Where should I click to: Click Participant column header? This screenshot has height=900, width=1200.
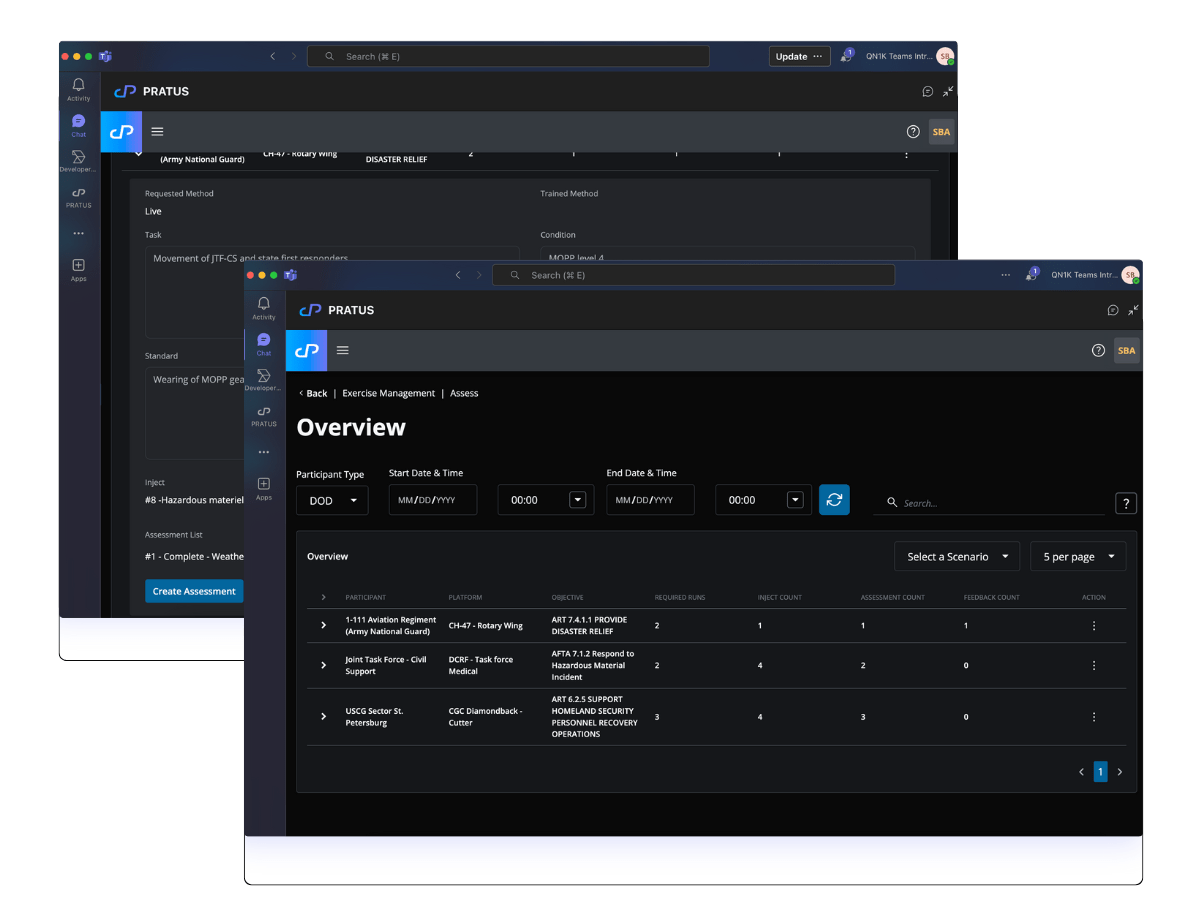coord(366,597)
